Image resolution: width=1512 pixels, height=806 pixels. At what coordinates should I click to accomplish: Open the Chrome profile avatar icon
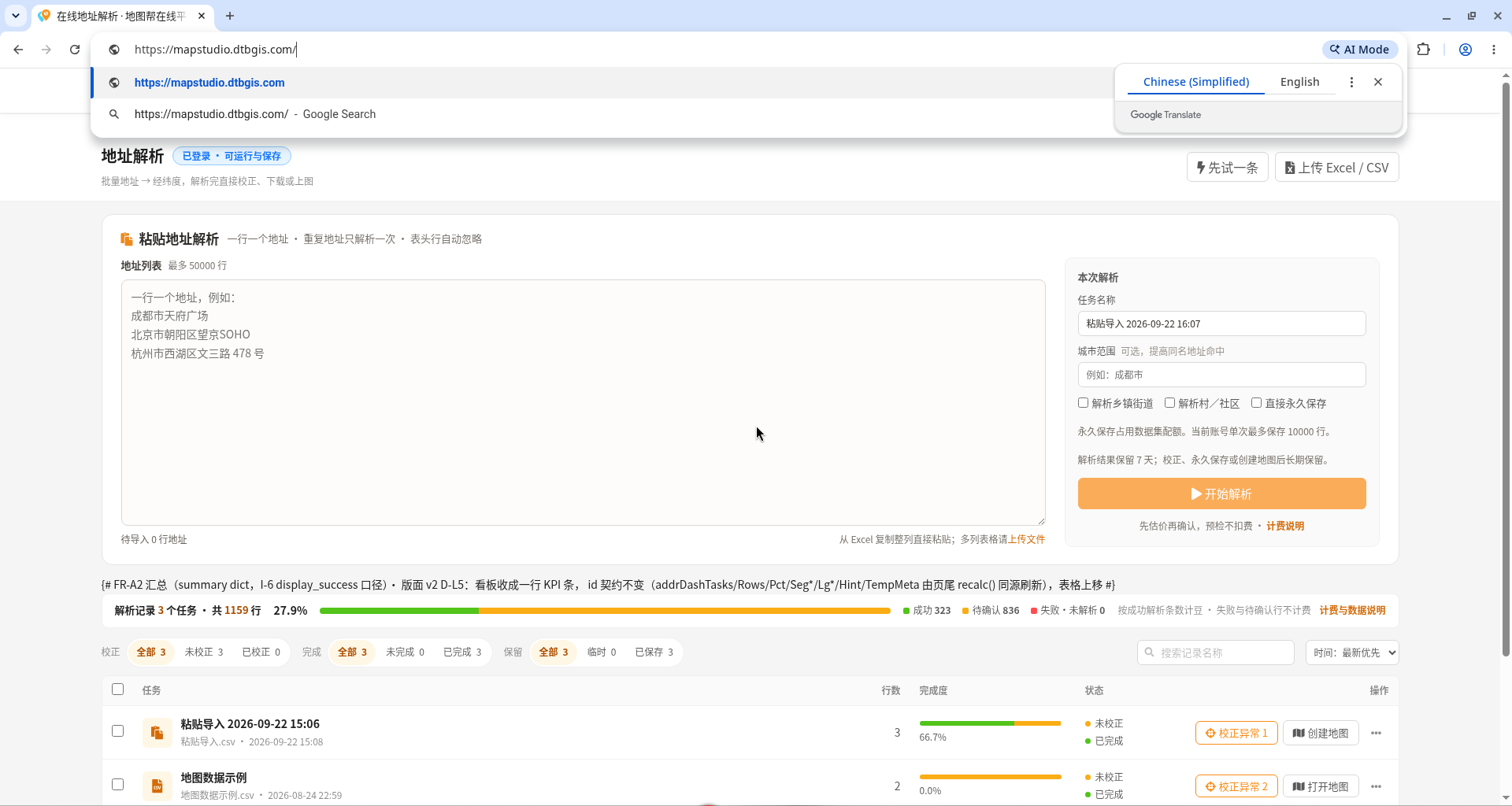[x=1466, y=50]
